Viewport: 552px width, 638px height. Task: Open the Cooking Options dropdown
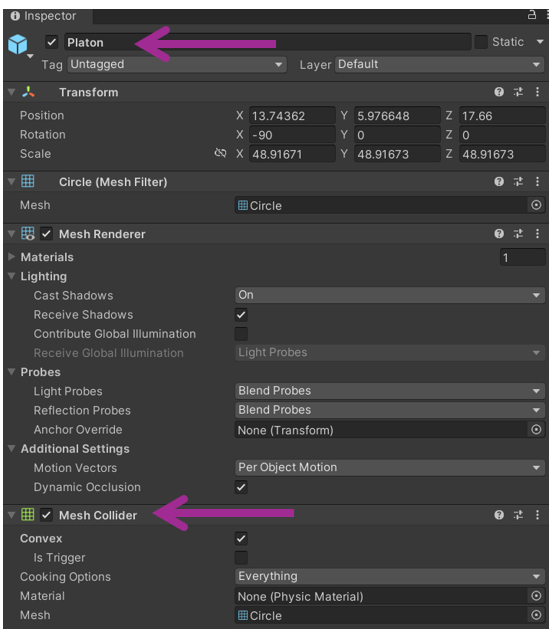pos(390,576)
